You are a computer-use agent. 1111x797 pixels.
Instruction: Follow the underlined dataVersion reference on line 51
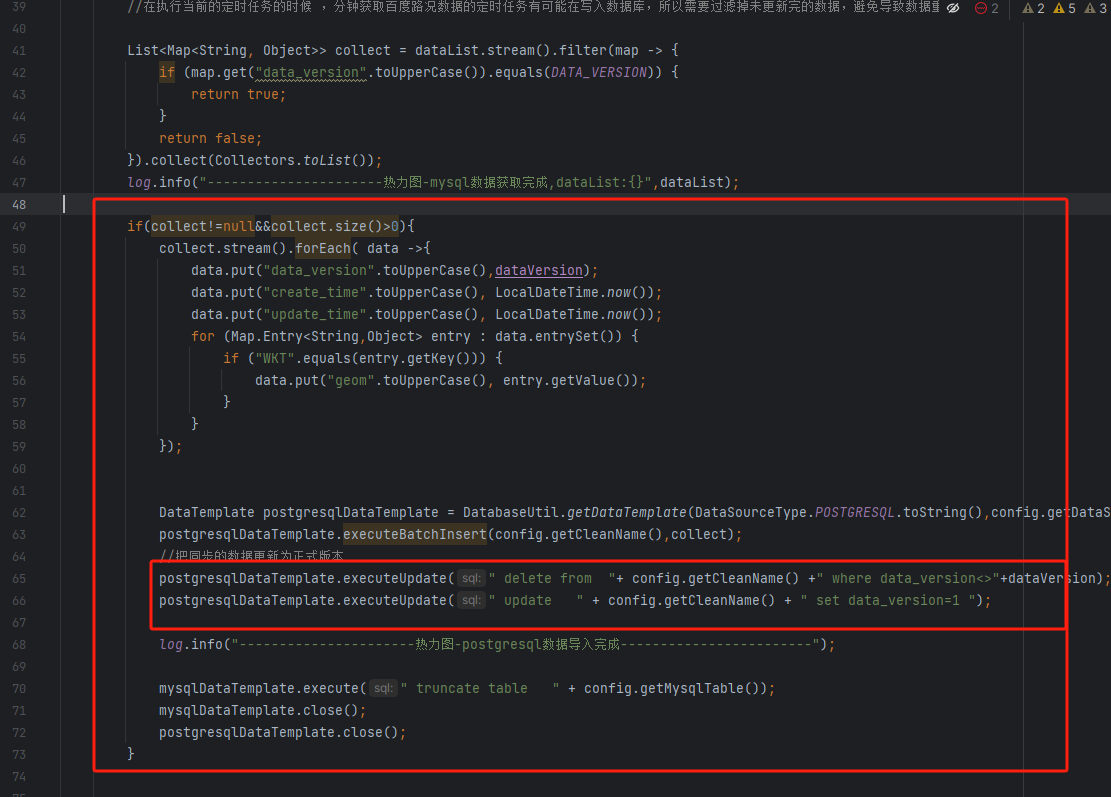[538, 270]
